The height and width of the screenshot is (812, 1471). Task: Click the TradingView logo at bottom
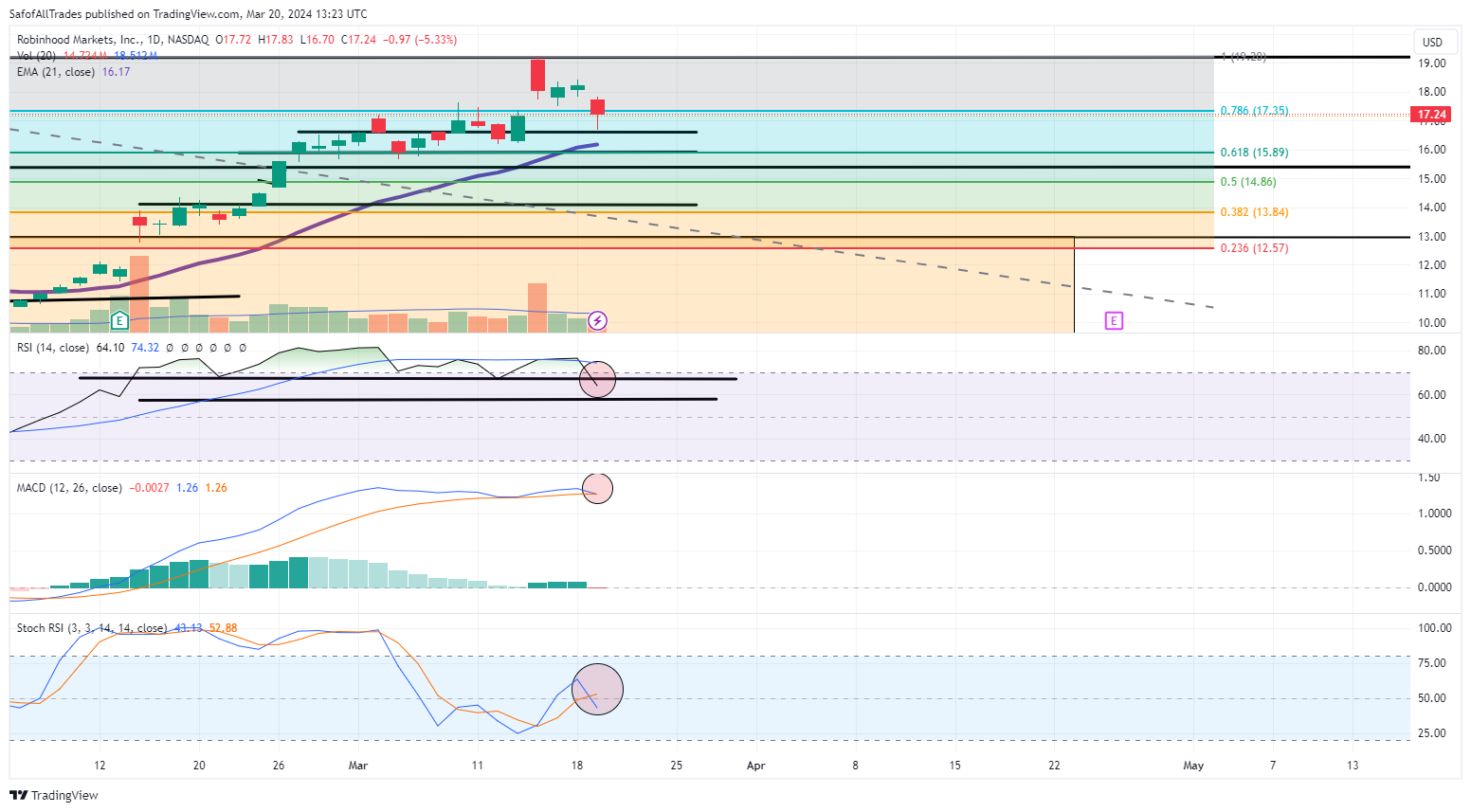click(x=54, y=795)
